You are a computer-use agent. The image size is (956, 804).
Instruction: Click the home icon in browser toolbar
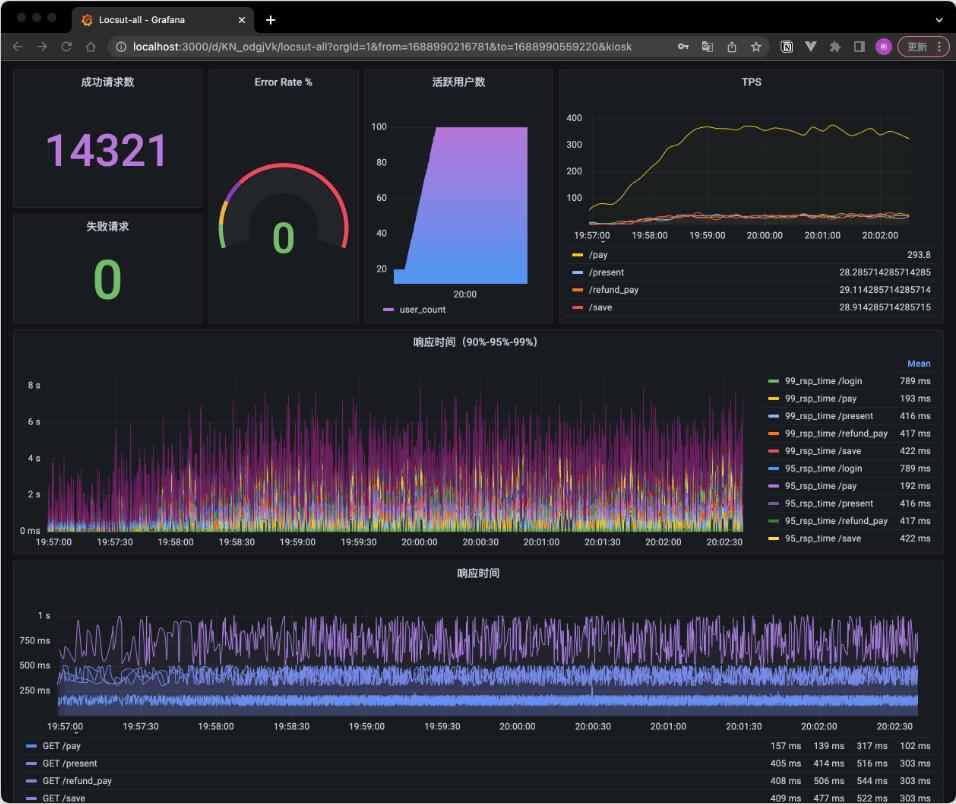point(90,46)
